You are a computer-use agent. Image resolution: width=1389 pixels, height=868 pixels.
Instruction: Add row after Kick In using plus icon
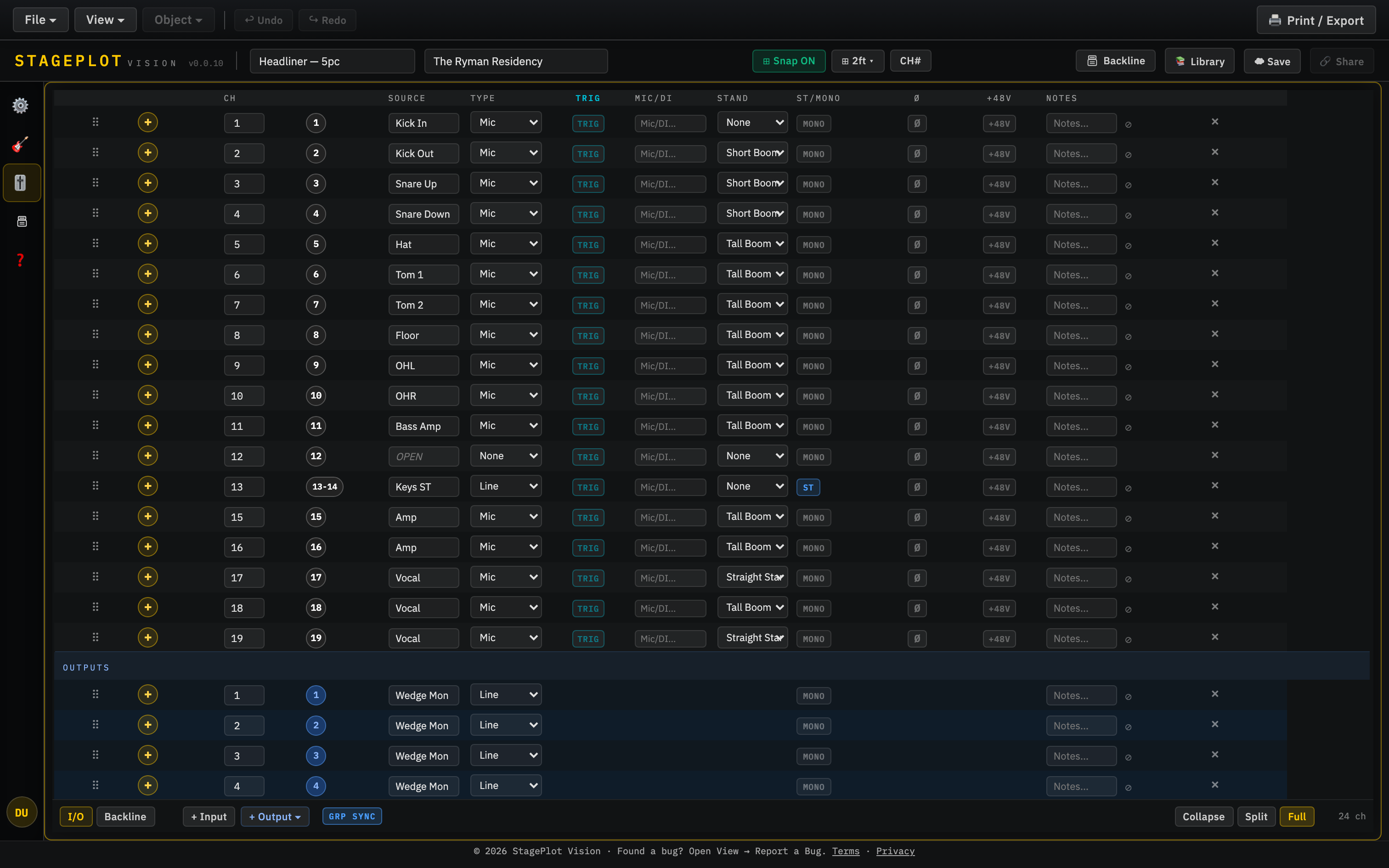click(x=148, y=122)
